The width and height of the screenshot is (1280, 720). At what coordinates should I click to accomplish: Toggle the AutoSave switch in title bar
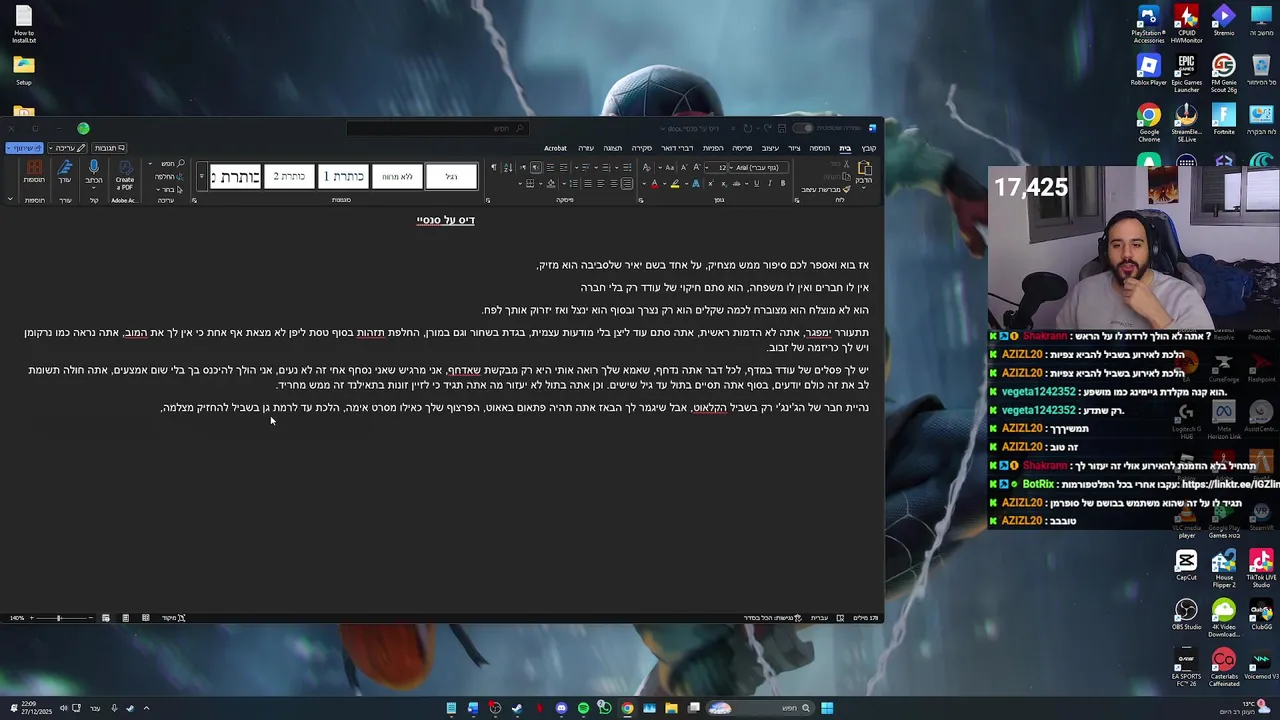803,128
